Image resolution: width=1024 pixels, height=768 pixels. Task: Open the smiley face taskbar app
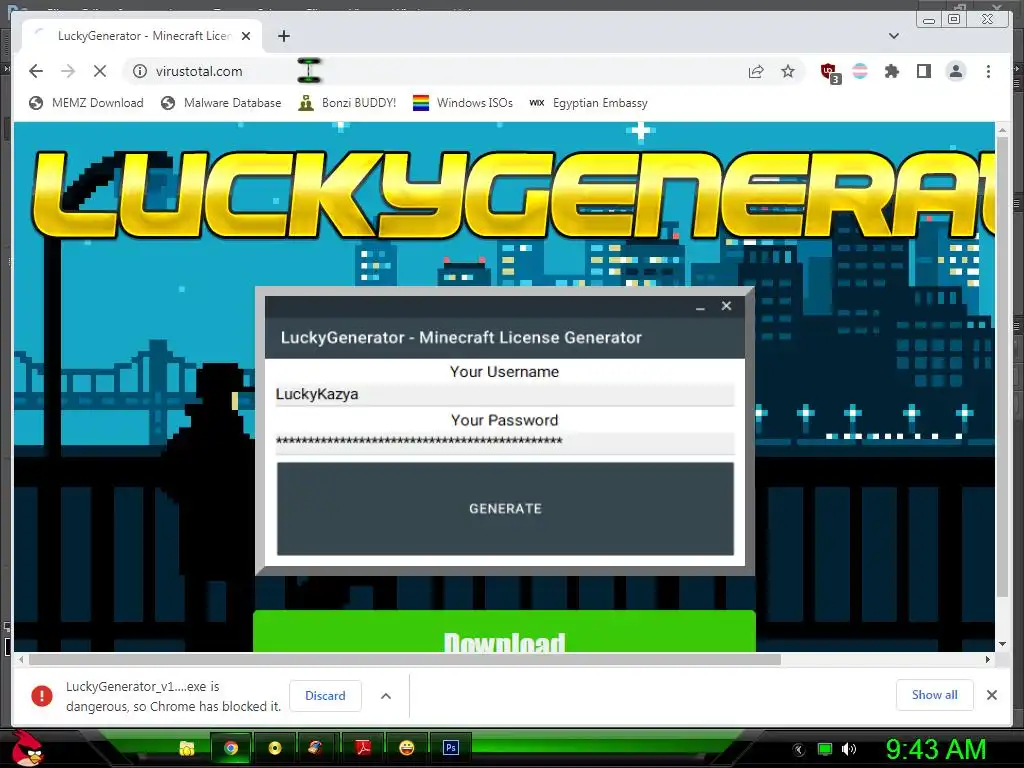click(406, 748)
